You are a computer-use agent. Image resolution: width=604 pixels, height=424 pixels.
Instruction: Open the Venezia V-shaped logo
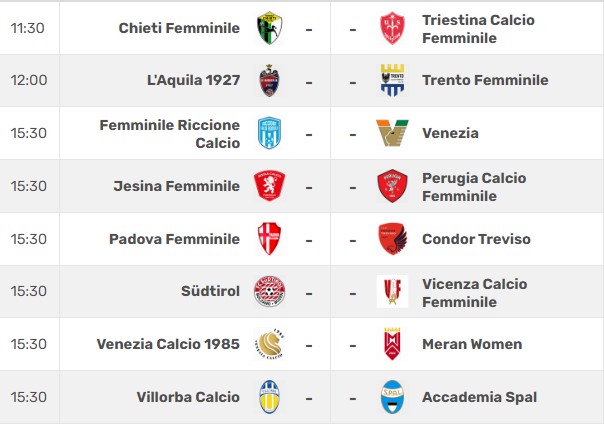(392, 133)
